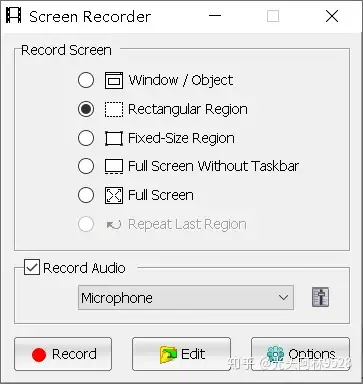This screenshot has width=363, height=384.
Task: Open the Microphone audio source dropdown
Action: (186, 297)
